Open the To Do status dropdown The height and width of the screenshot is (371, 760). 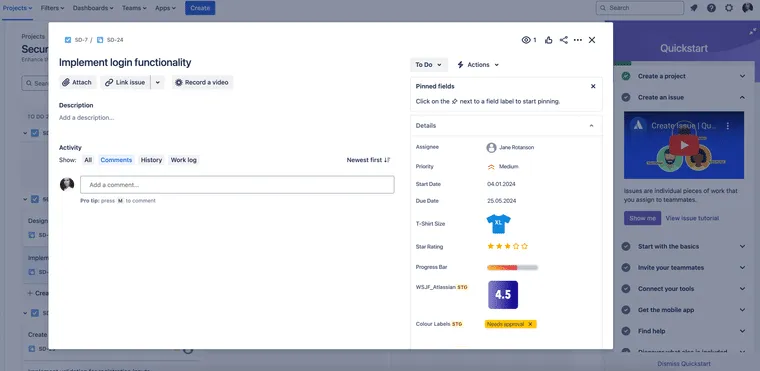(x=429, y=65)
